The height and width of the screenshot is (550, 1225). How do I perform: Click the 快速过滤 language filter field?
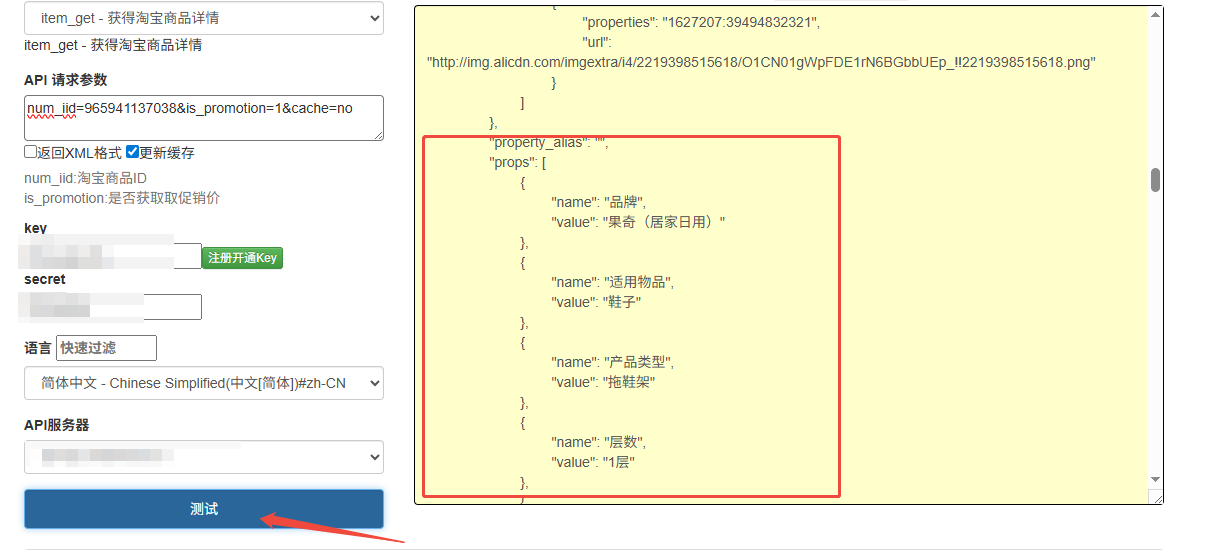106,348
